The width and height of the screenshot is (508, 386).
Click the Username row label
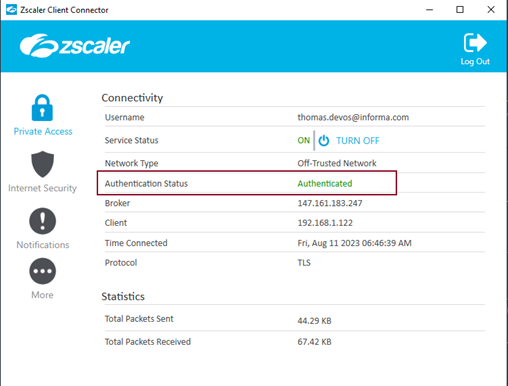coord(124,117)
